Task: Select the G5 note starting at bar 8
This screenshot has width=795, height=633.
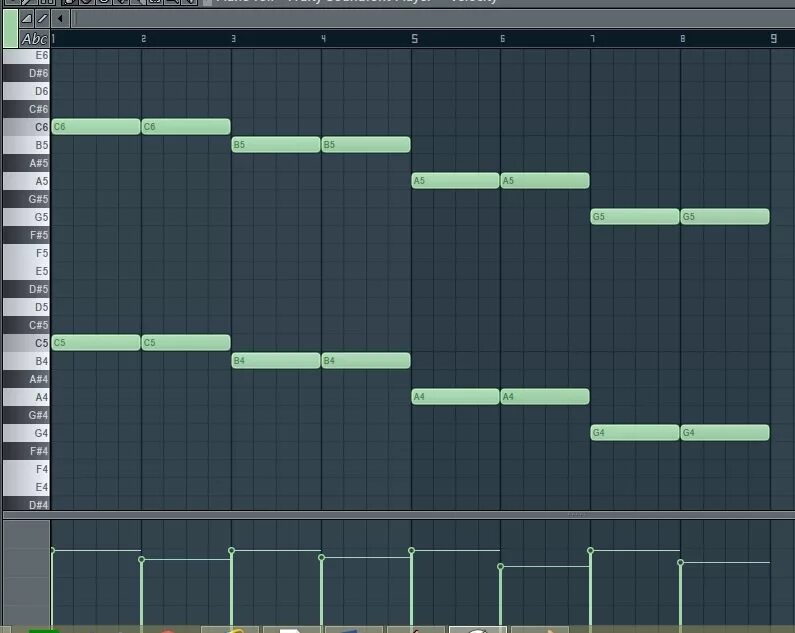Action: pos(725,217)
